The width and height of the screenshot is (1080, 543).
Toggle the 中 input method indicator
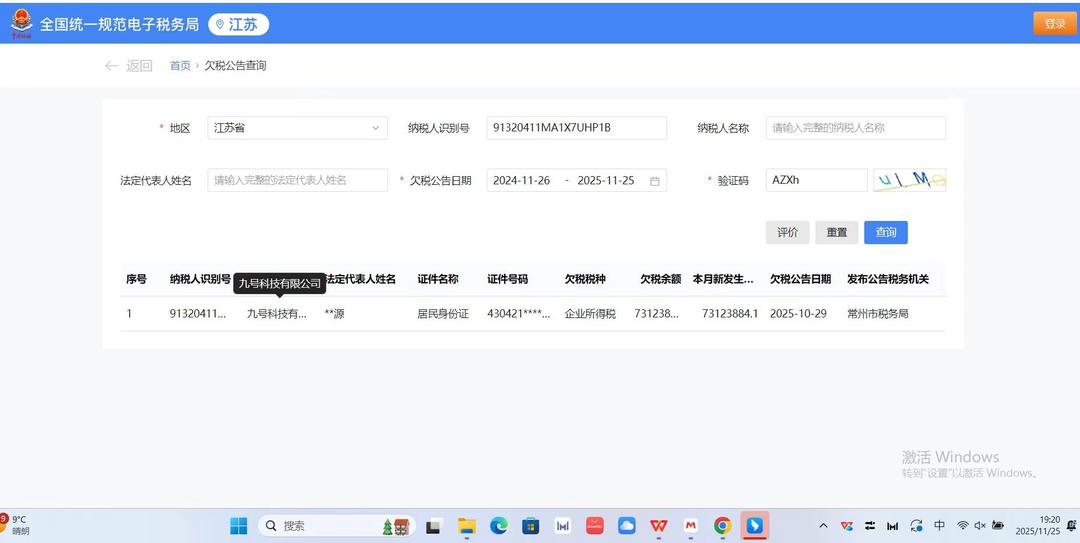[x=939, y=526]
